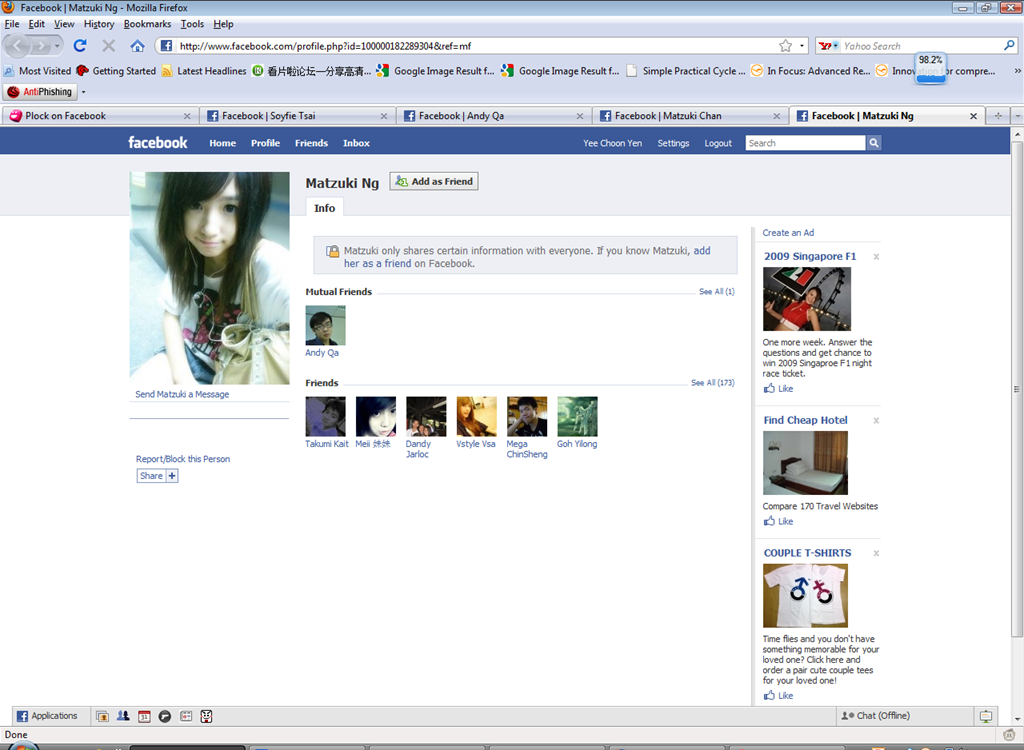This screenshot has height=750, width=1024.
Task: Open the Help menu
Action: (223, 24)
